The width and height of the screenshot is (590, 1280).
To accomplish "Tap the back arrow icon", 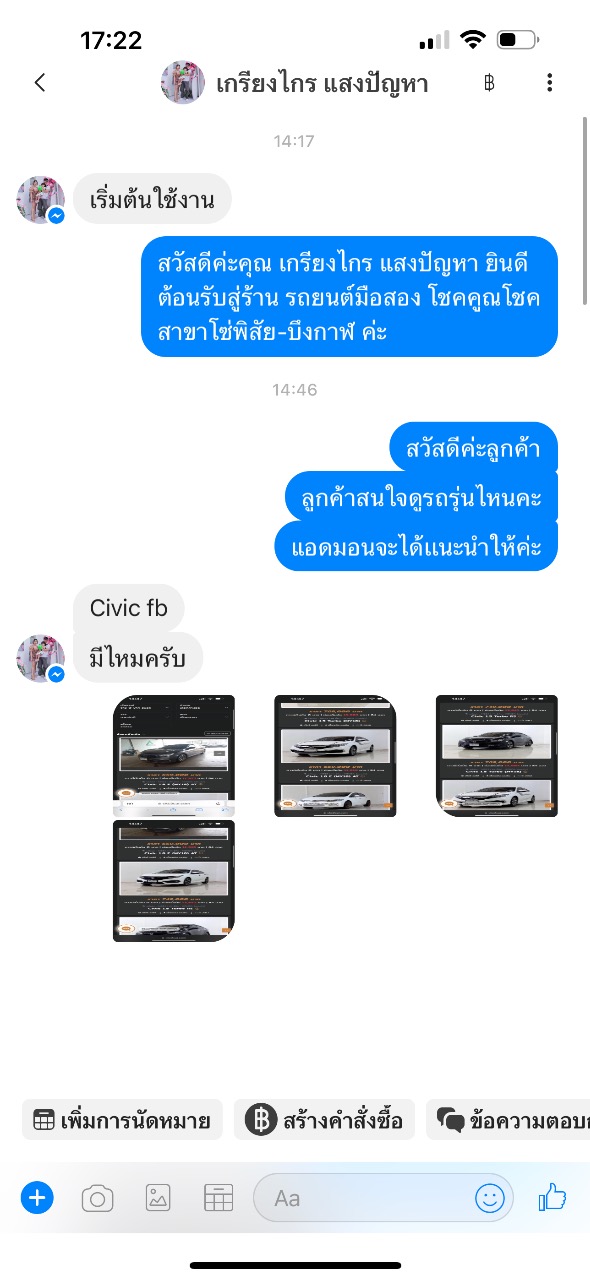I will coord(40,83).
